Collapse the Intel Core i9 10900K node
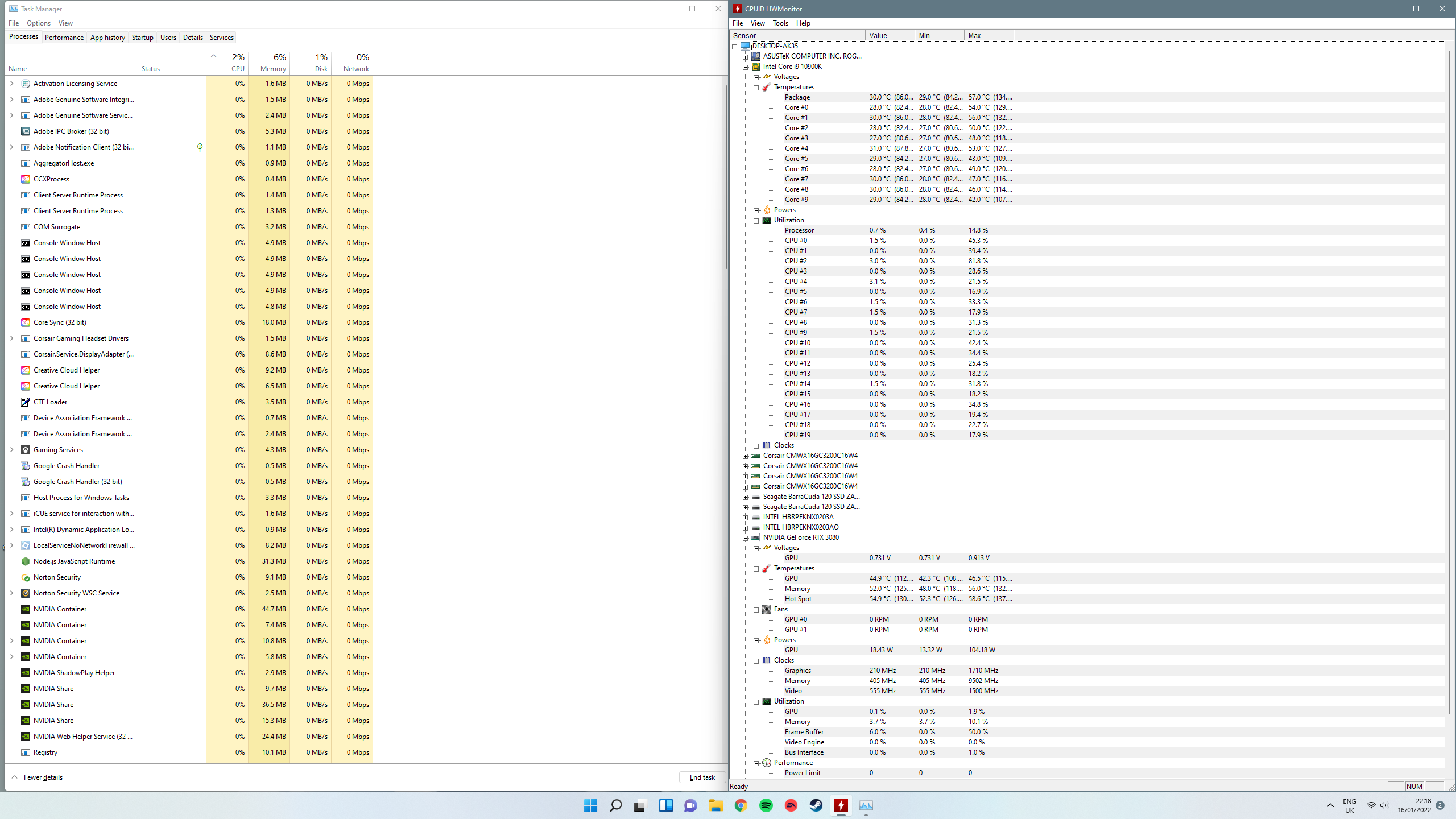Screen dimensions: 1456x819 coord(745,67)
